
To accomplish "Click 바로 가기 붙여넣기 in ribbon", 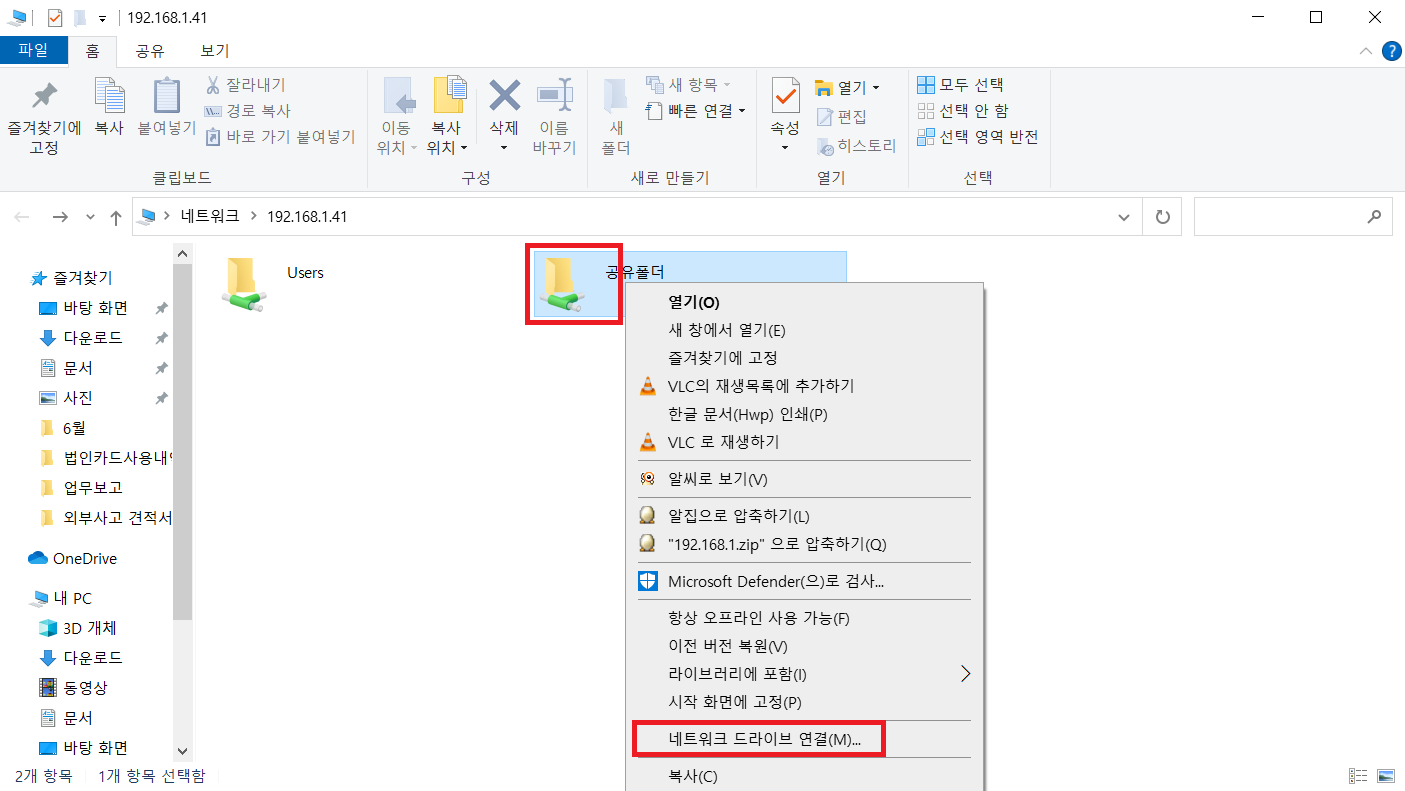I will coord(280,137).
